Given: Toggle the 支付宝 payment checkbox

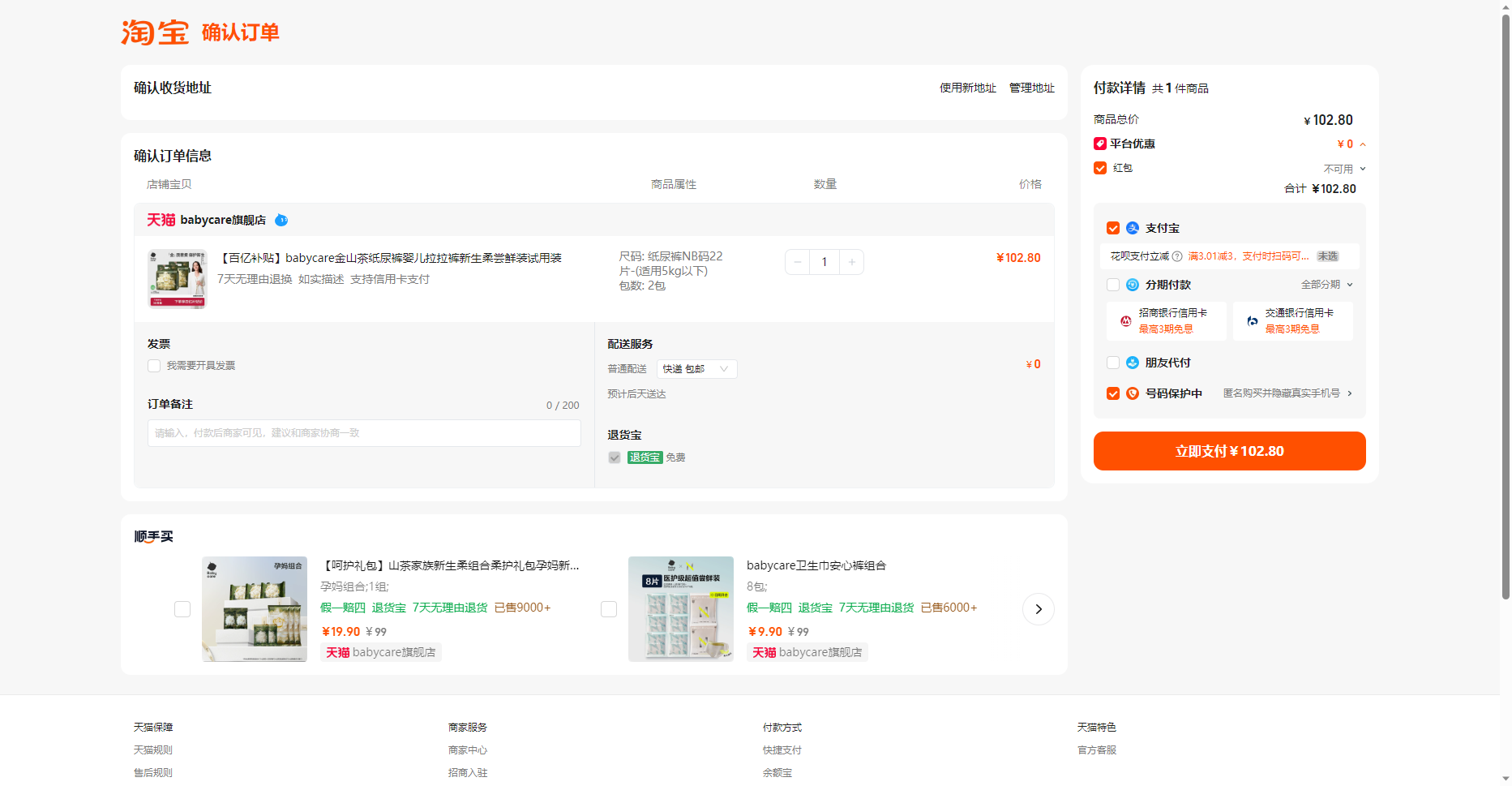Looking at the screenshot, I should (1113, 228).
